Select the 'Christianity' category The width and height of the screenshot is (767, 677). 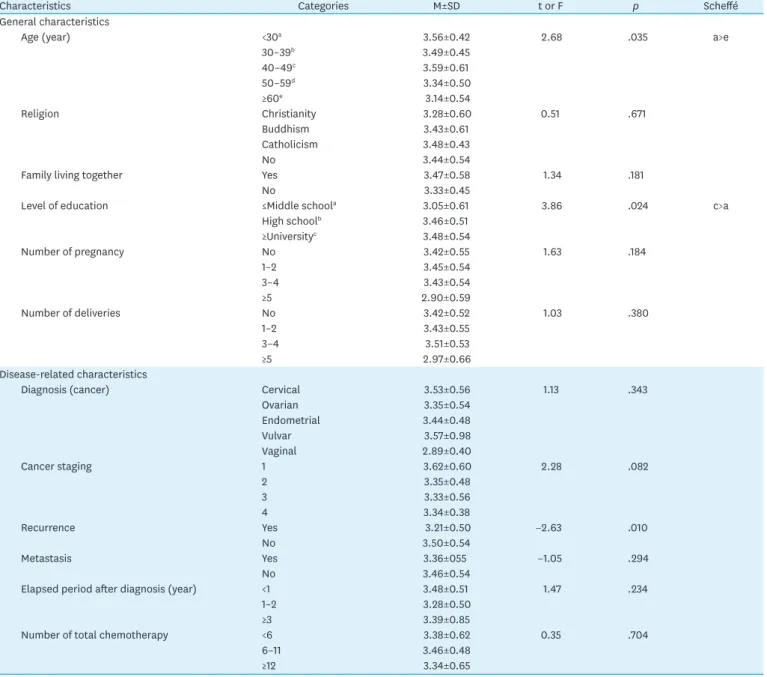click(x=289, y=114)
